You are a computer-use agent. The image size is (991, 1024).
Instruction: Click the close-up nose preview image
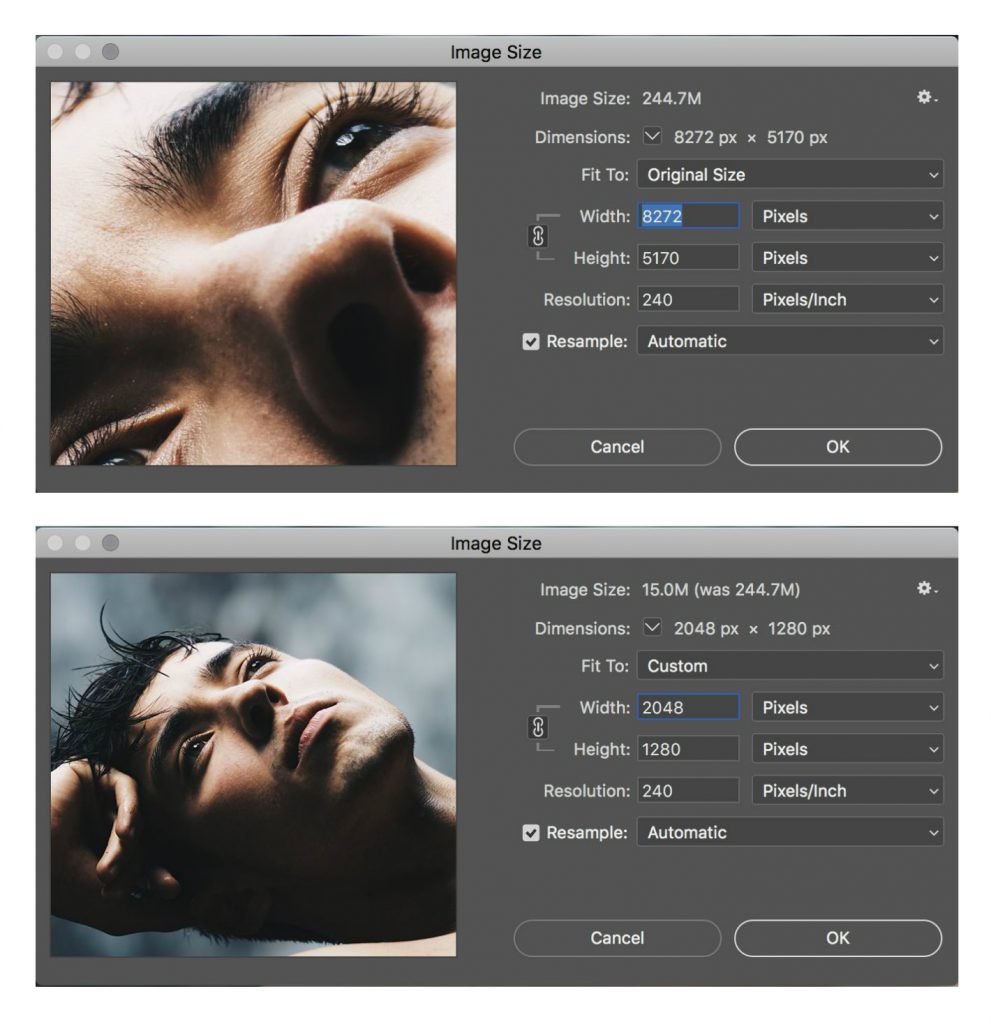coord(253,273)
